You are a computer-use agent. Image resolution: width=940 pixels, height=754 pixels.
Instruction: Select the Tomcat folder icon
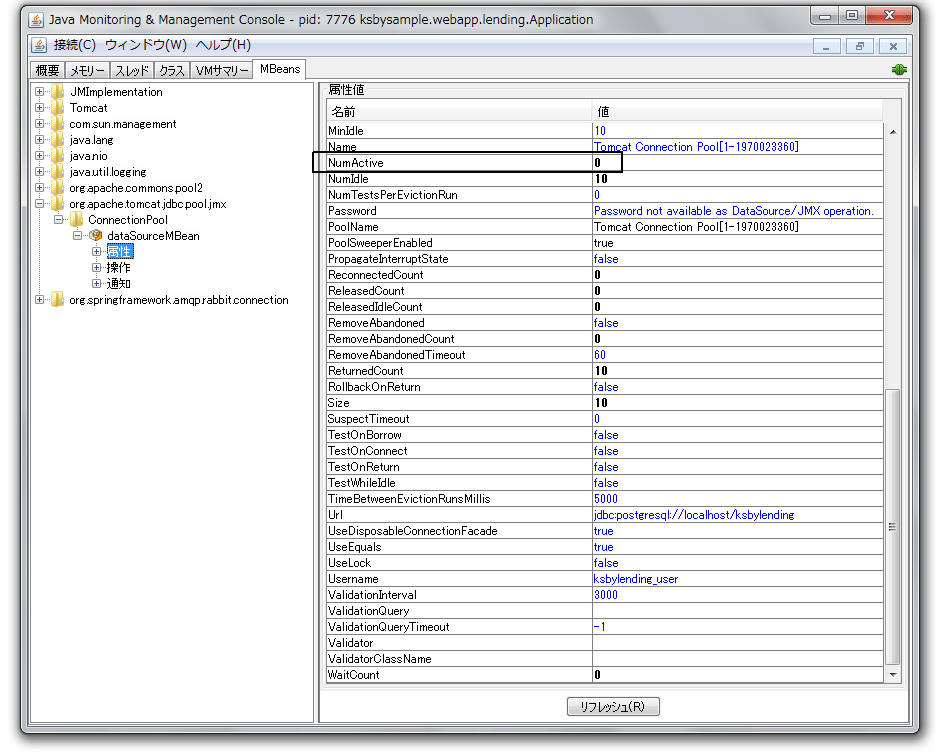[57, 107]
